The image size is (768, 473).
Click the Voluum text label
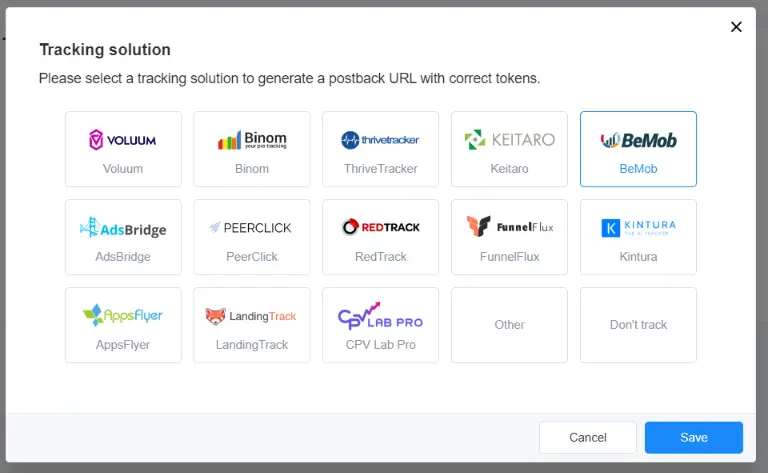pyautogui.click(x=123, y=169)
